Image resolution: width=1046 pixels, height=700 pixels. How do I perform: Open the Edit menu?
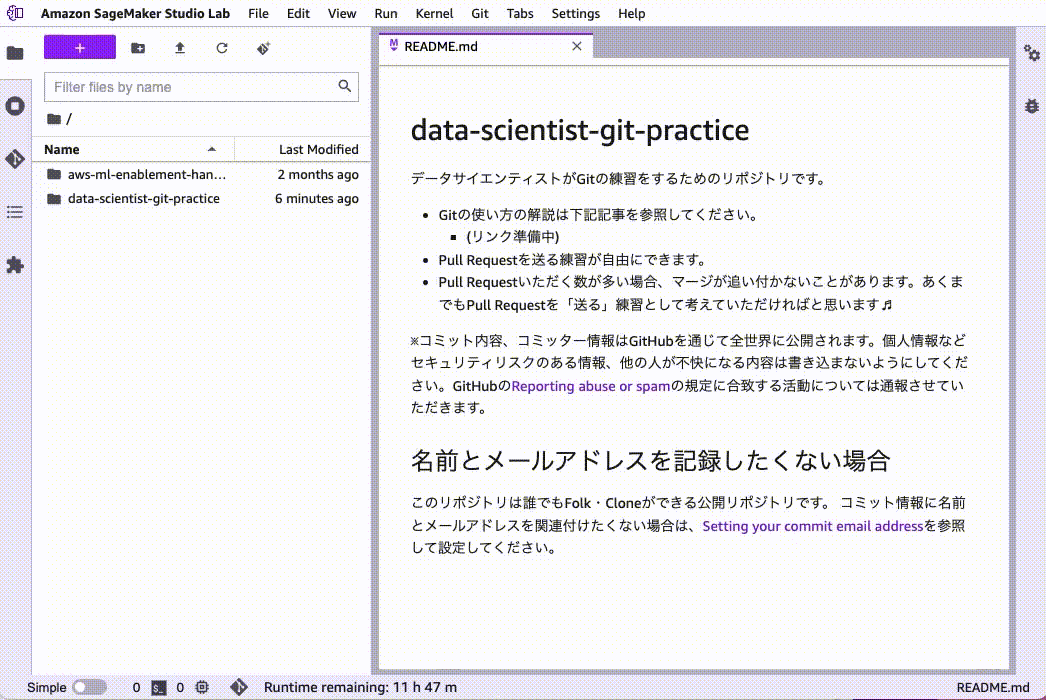pos(298,13)
